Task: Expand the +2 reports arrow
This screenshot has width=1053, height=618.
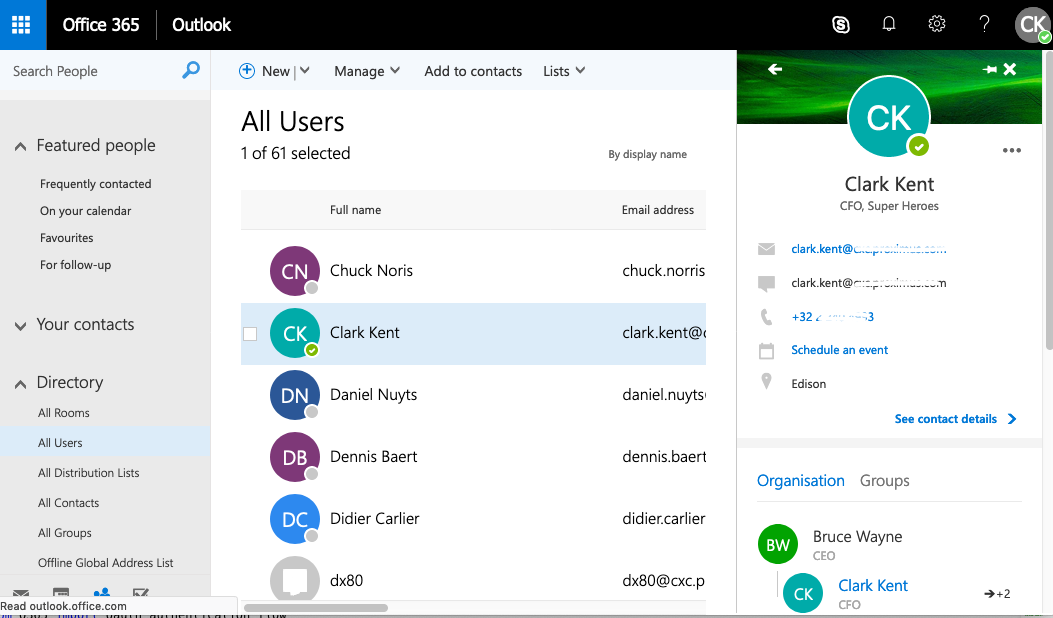Action: click(x=997, y=594)
